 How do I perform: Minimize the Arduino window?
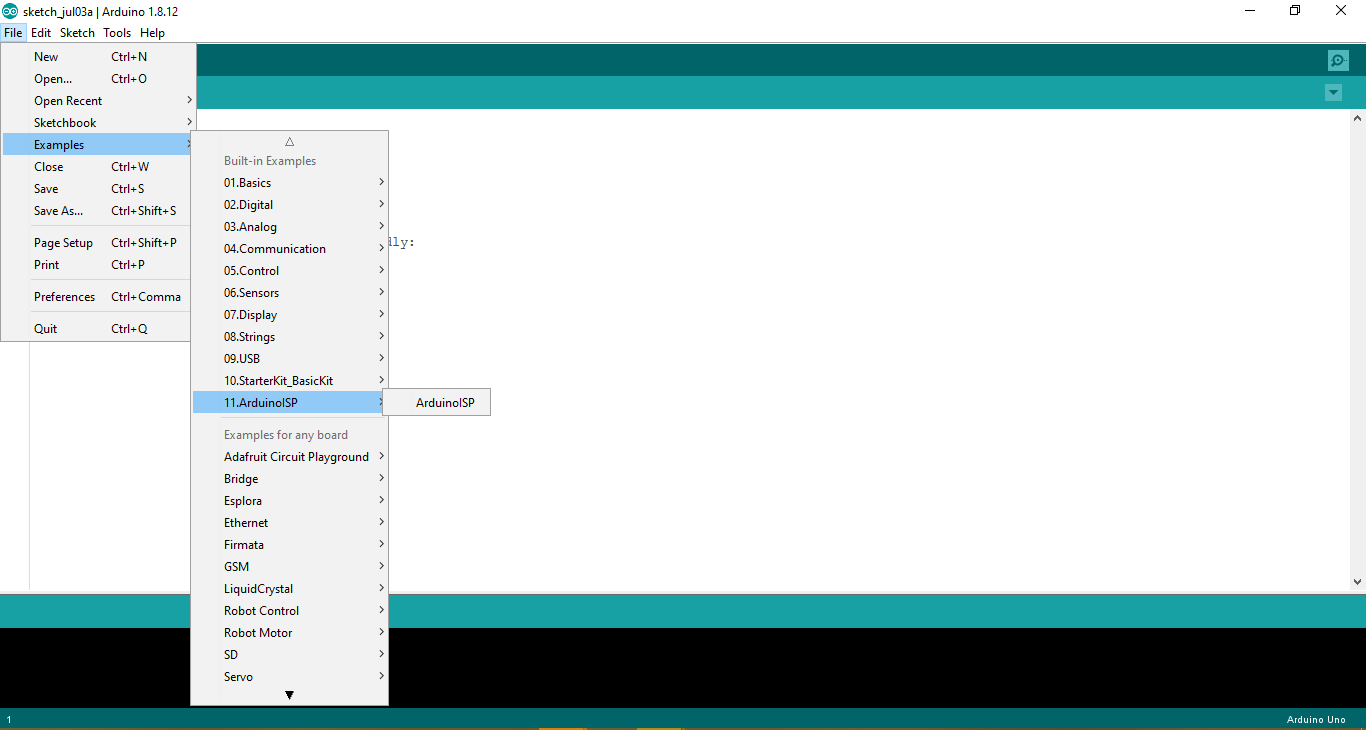[x=1250, y=11]
